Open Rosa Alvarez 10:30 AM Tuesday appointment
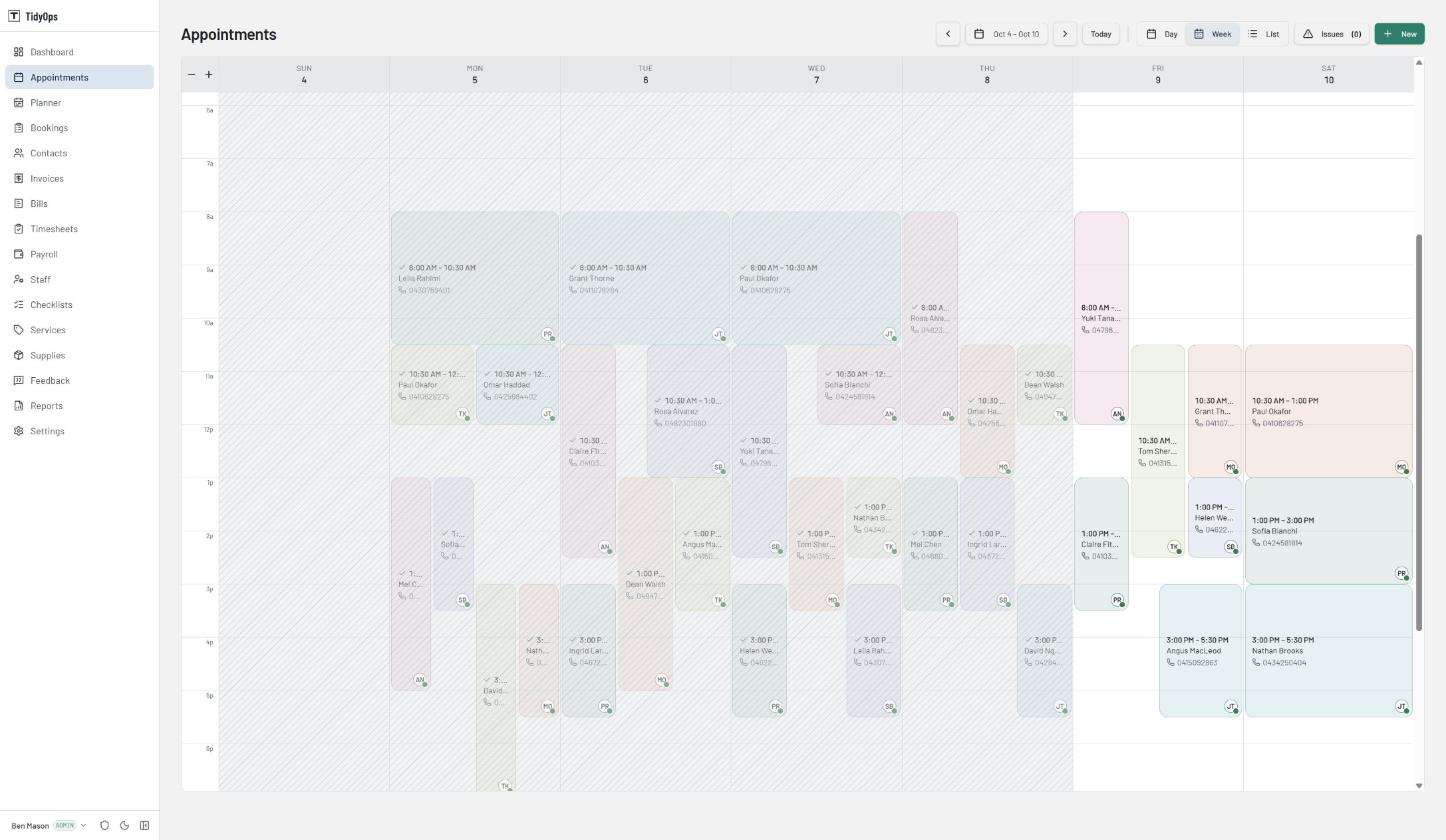Viewport: 1446px width, 840px height. click(x=688, y=411)
